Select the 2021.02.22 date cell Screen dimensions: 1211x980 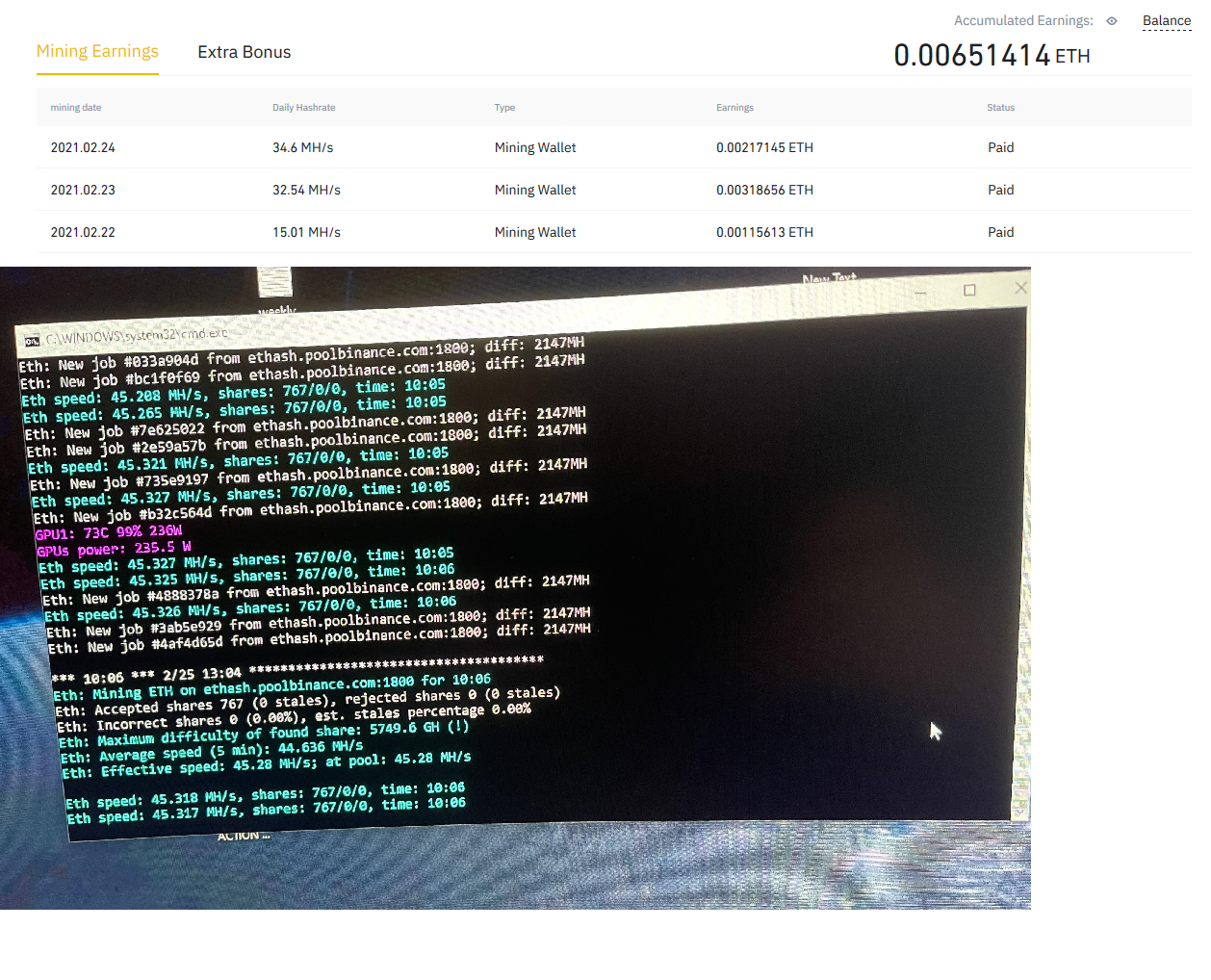tap(83, 232)
